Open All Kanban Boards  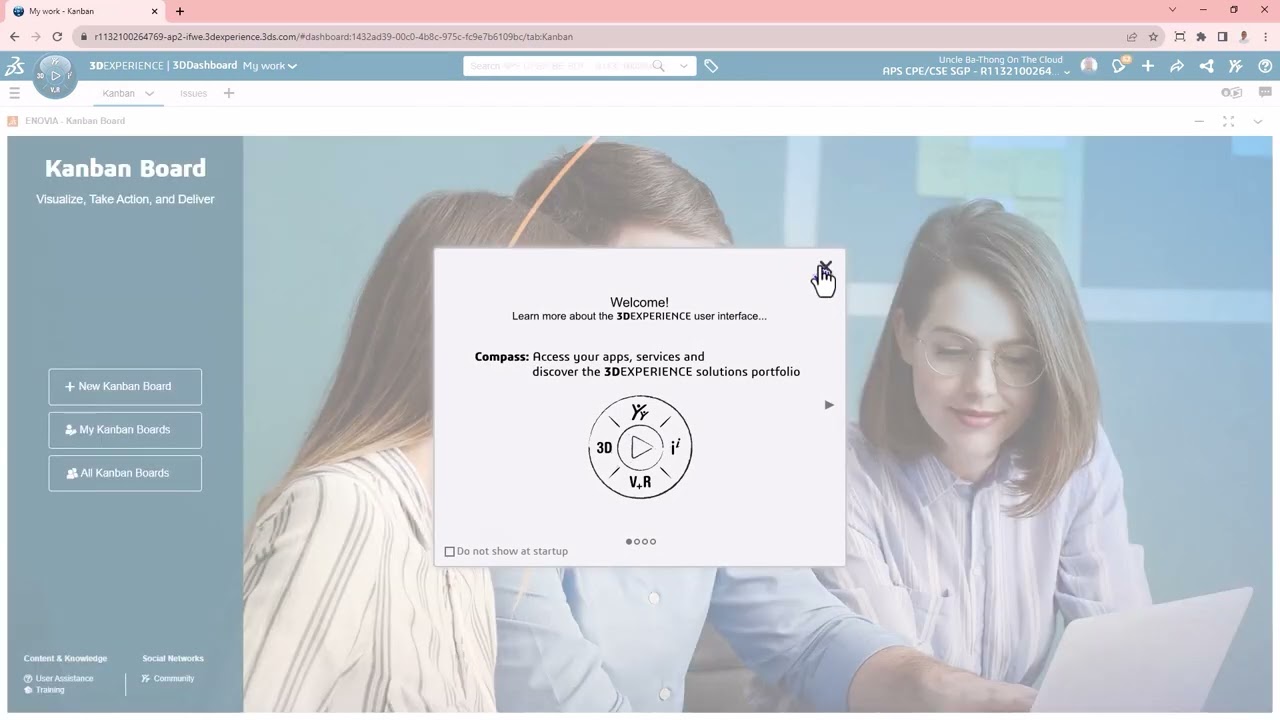pyautogui.click(x=125, y=473)
